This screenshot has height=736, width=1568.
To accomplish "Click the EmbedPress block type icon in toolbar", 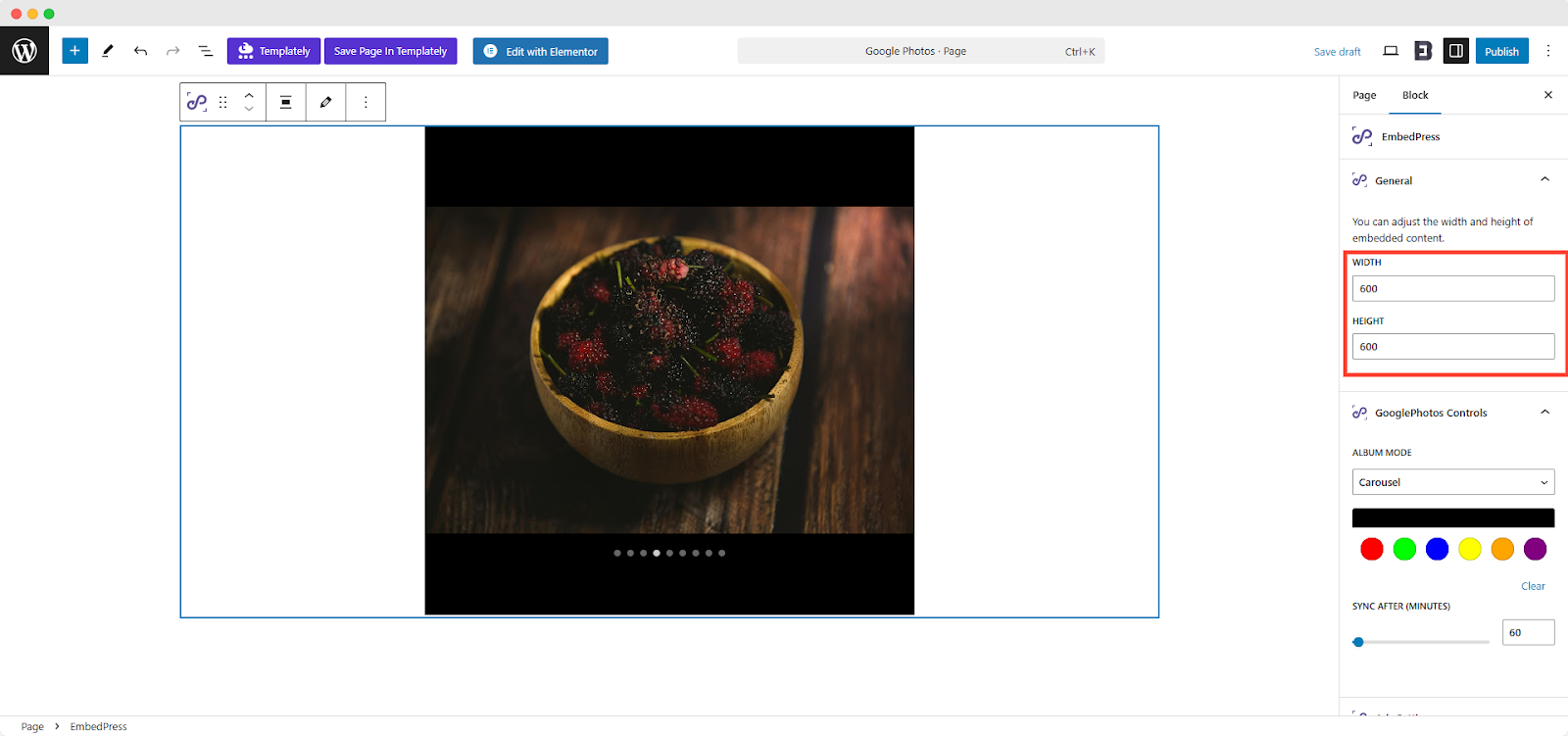I will [x=197, y=102].
